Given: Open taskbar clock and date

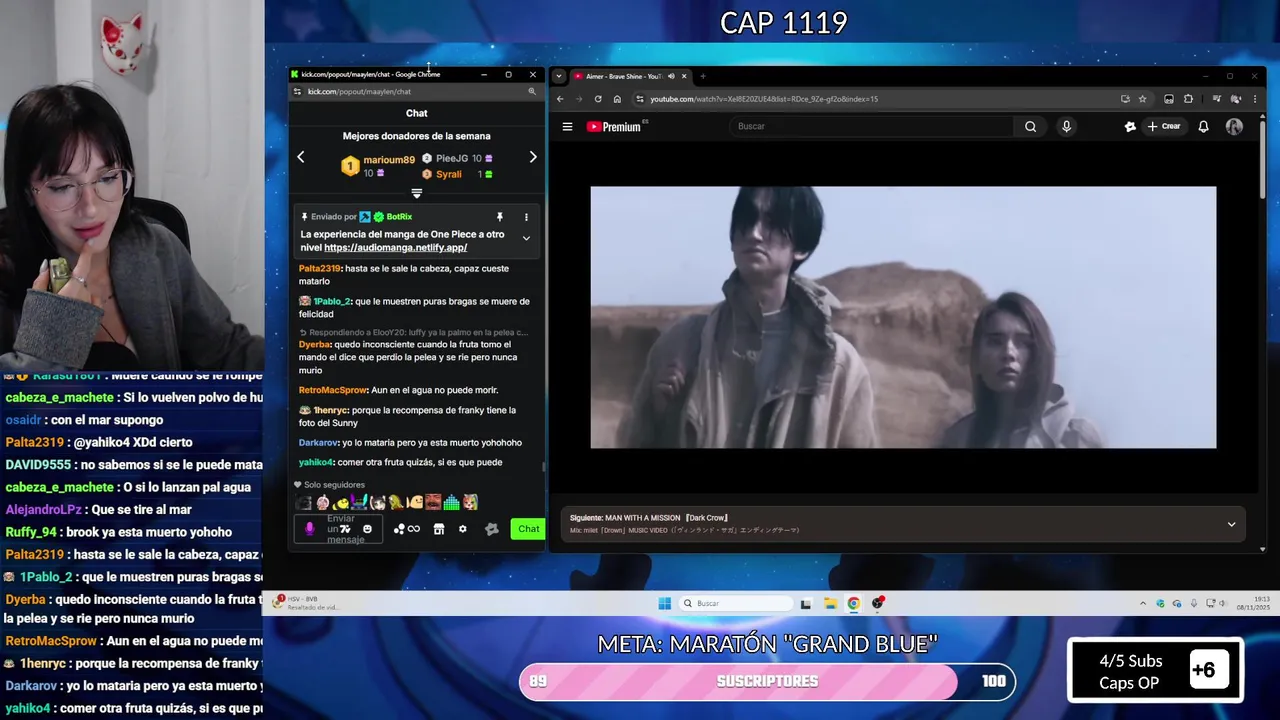Looking at the screenshot, I should coord(1253,603).
